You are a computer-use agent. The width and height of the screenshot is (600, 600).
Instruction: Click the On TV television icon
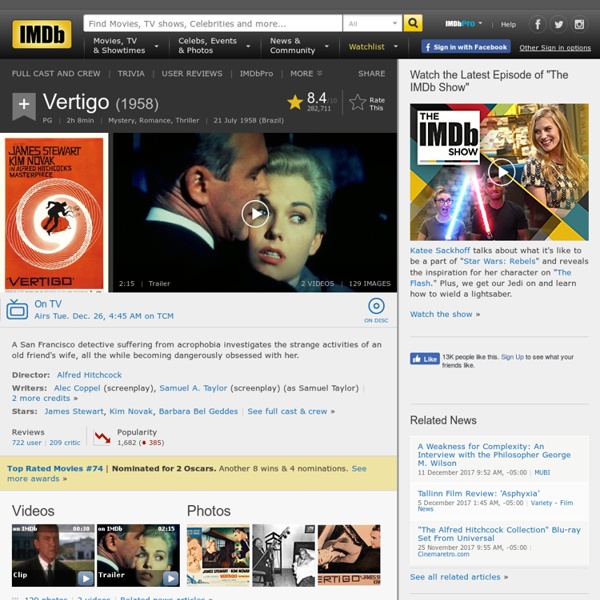pos(17,309)
